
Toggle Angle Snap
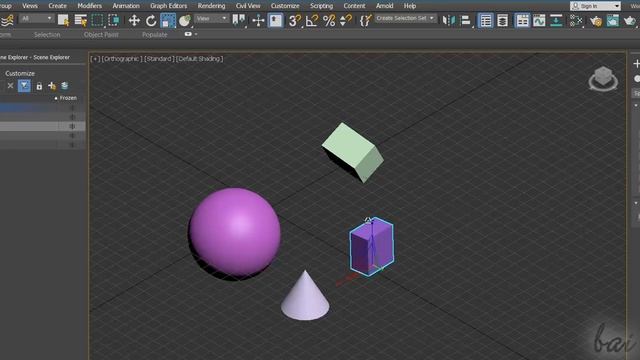coord(312,20)
